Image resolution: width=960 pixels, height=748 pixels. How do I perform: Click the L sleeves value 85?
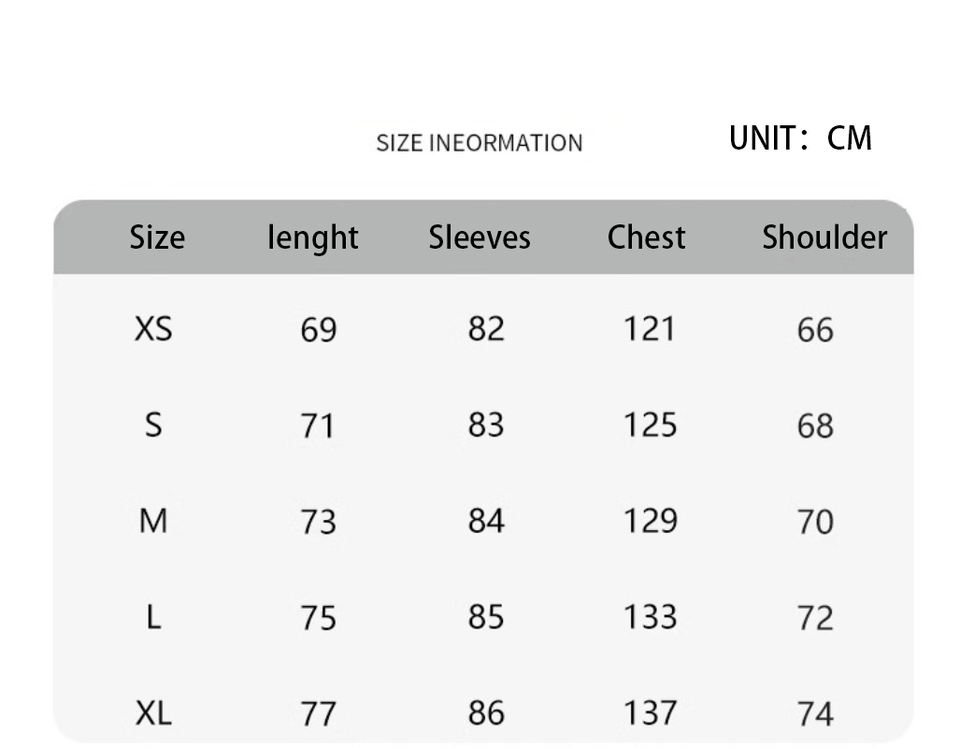486,617
